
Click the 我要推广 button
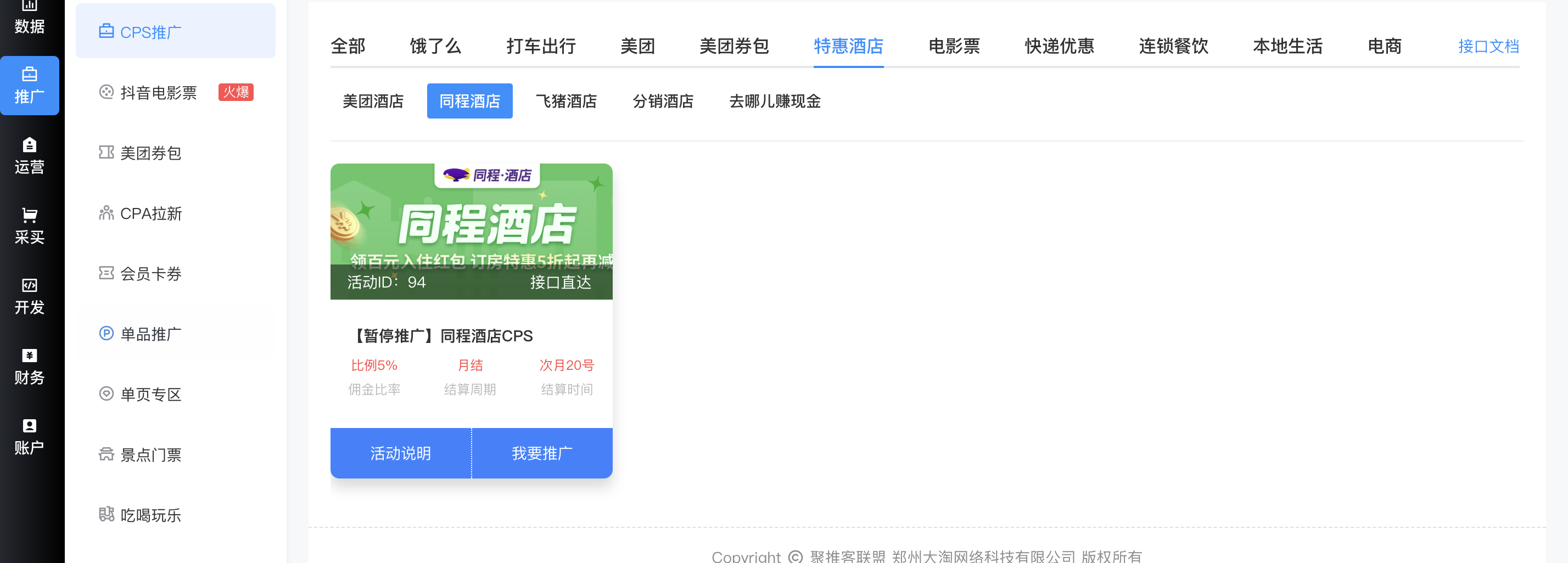542,453
